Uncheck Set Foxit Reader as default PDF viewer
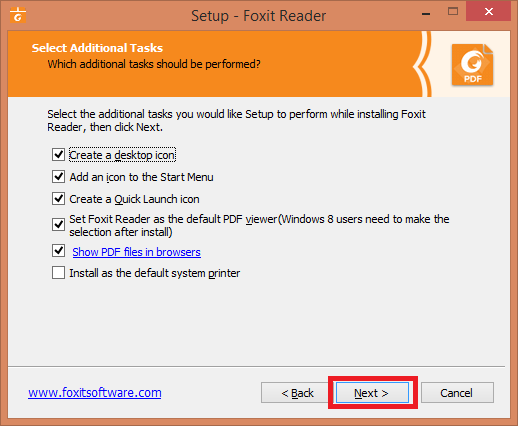The image size is (518, 426). [58, 225]
